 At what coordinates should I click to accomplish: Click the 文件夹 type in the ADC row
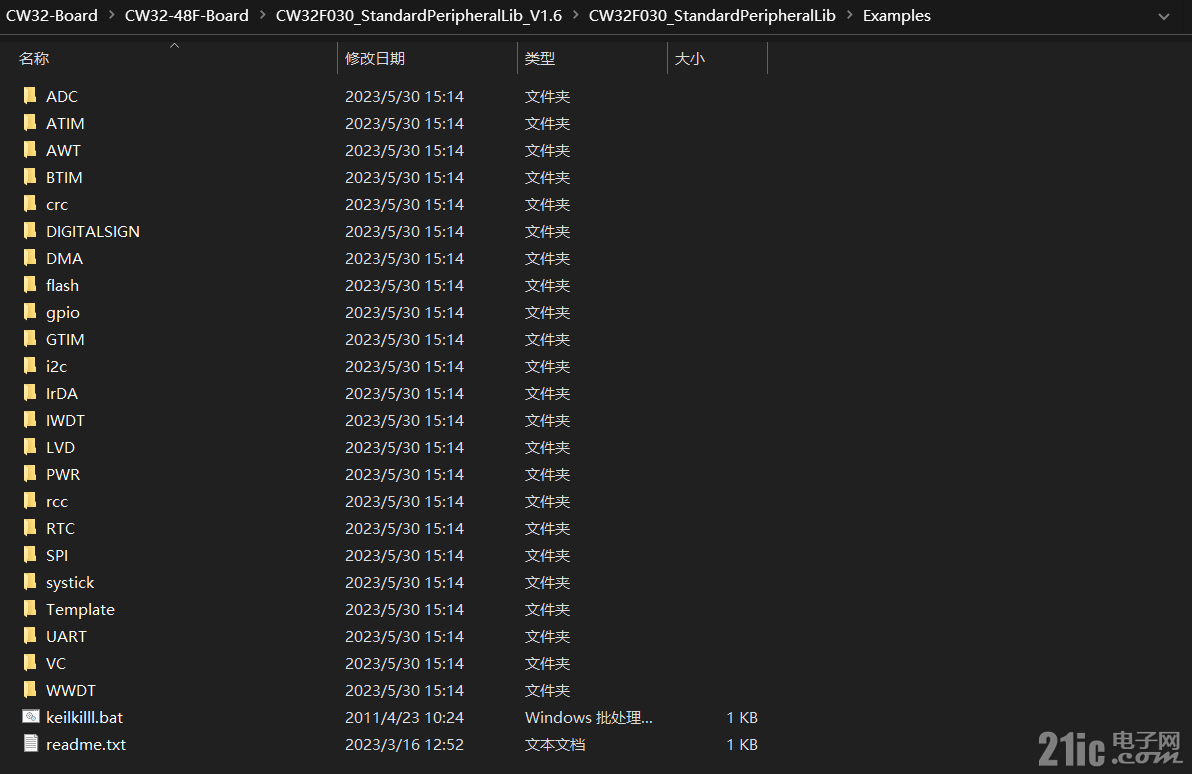tap(547, 97)
